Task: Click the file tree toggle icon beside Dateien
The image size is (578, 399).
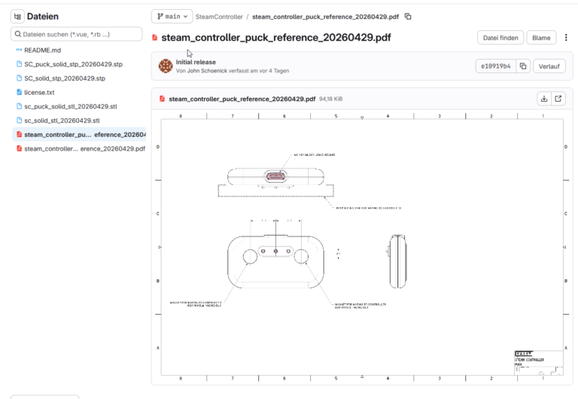Action: (17, 17)
